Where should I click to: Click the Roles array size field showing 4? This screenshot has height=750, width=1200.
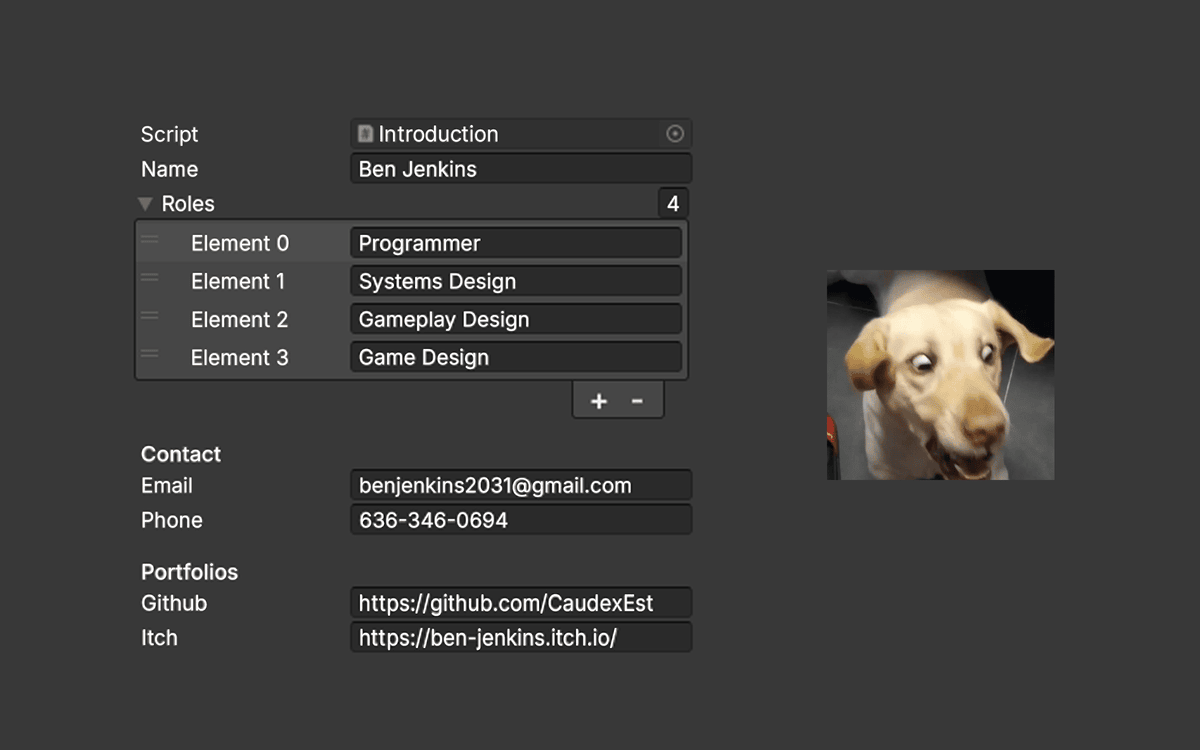click(673, 204)
